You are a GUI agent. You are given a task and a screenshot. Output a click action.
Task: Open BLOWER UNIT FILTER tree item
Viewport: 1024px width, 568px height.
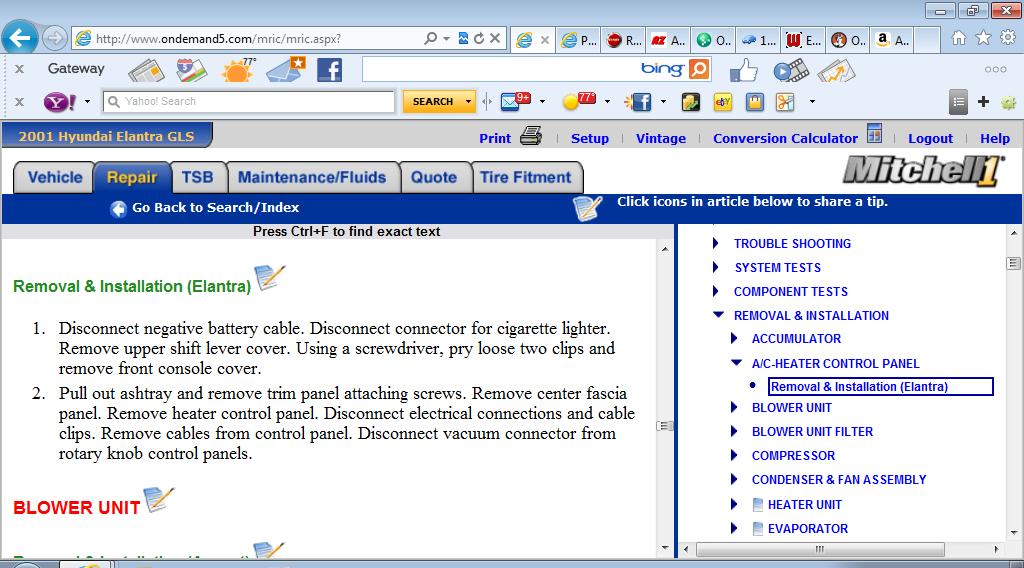tap(812, 432)
